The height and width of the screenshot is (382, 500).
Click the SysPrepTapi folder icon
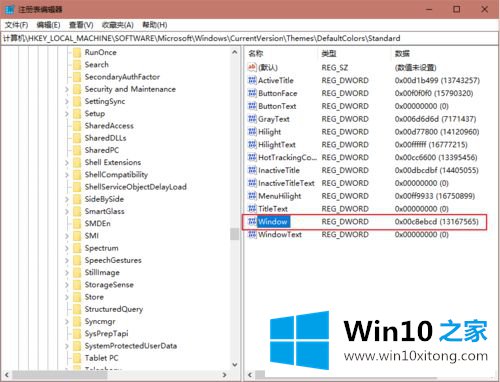coord(77,334)
